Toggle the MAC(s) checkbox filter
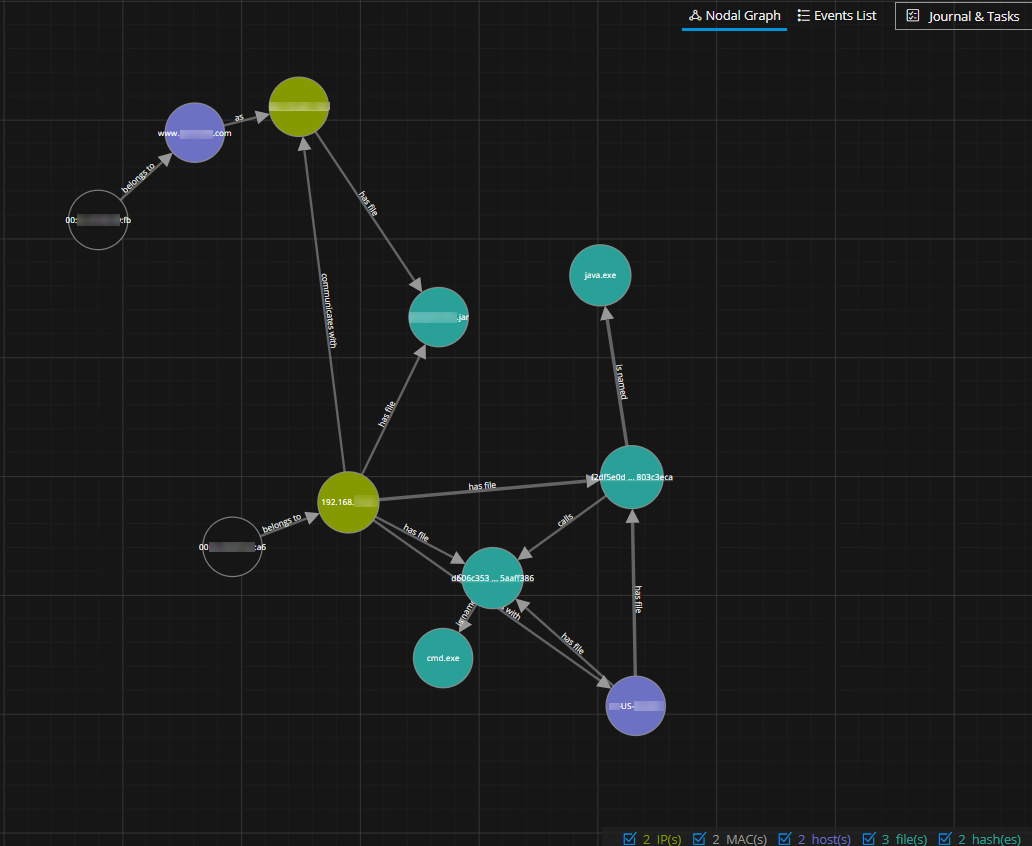1032x846 pixels. pos(699,838)
